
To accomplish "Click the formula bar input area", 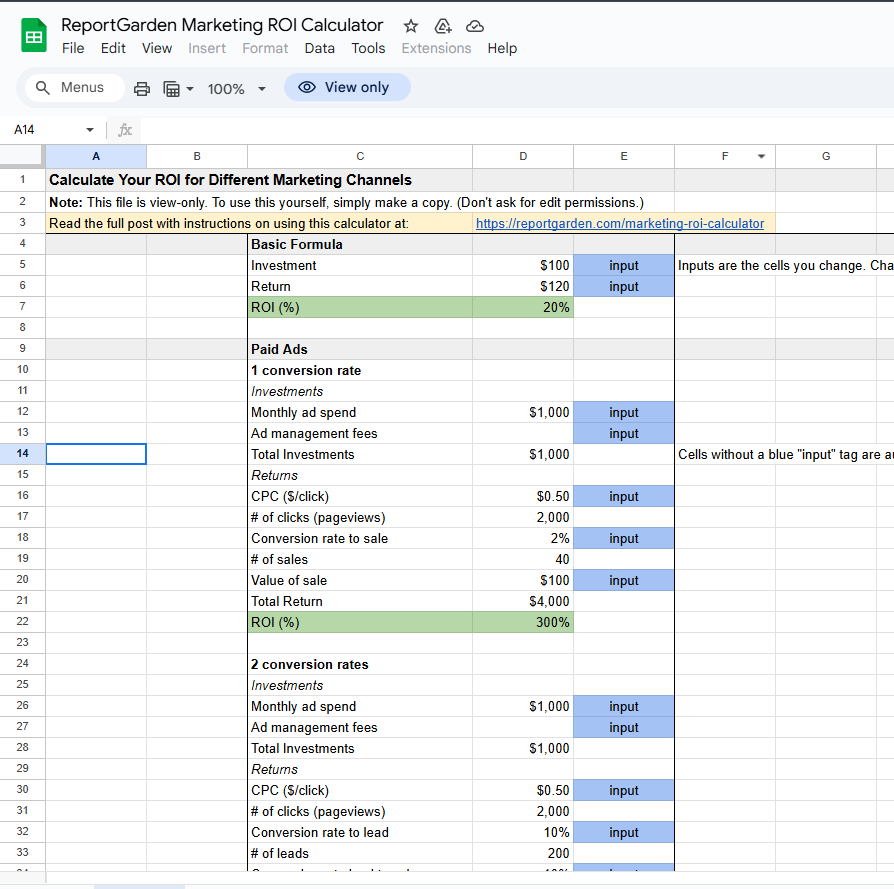I will pos(517,130).
